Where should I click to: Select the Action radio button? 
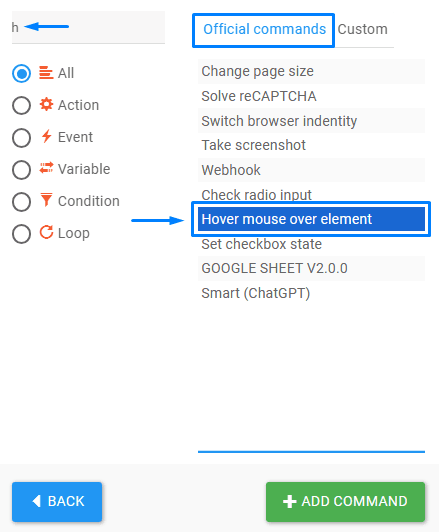click(21, 105)
